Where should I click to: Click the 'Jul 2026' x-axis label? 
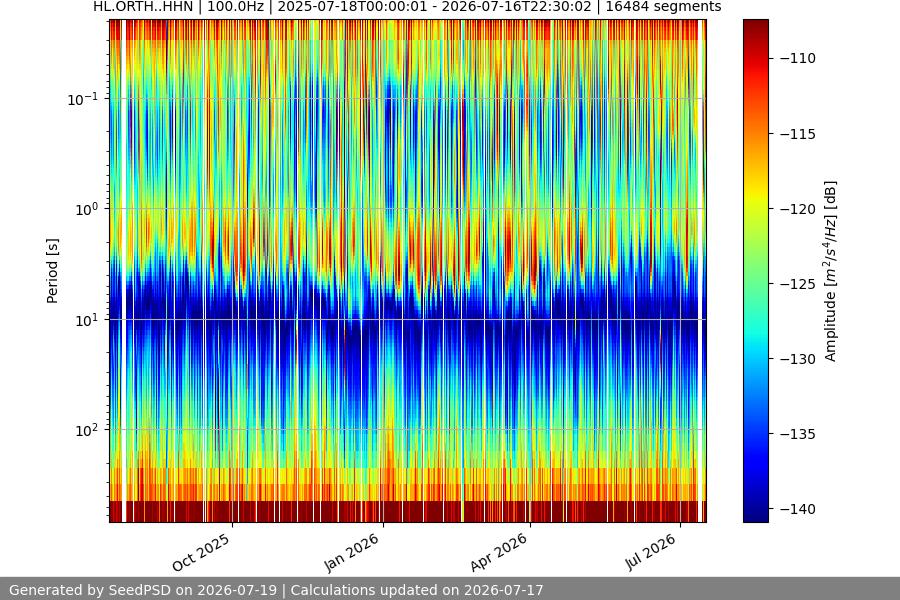click(x=651, y=552)
